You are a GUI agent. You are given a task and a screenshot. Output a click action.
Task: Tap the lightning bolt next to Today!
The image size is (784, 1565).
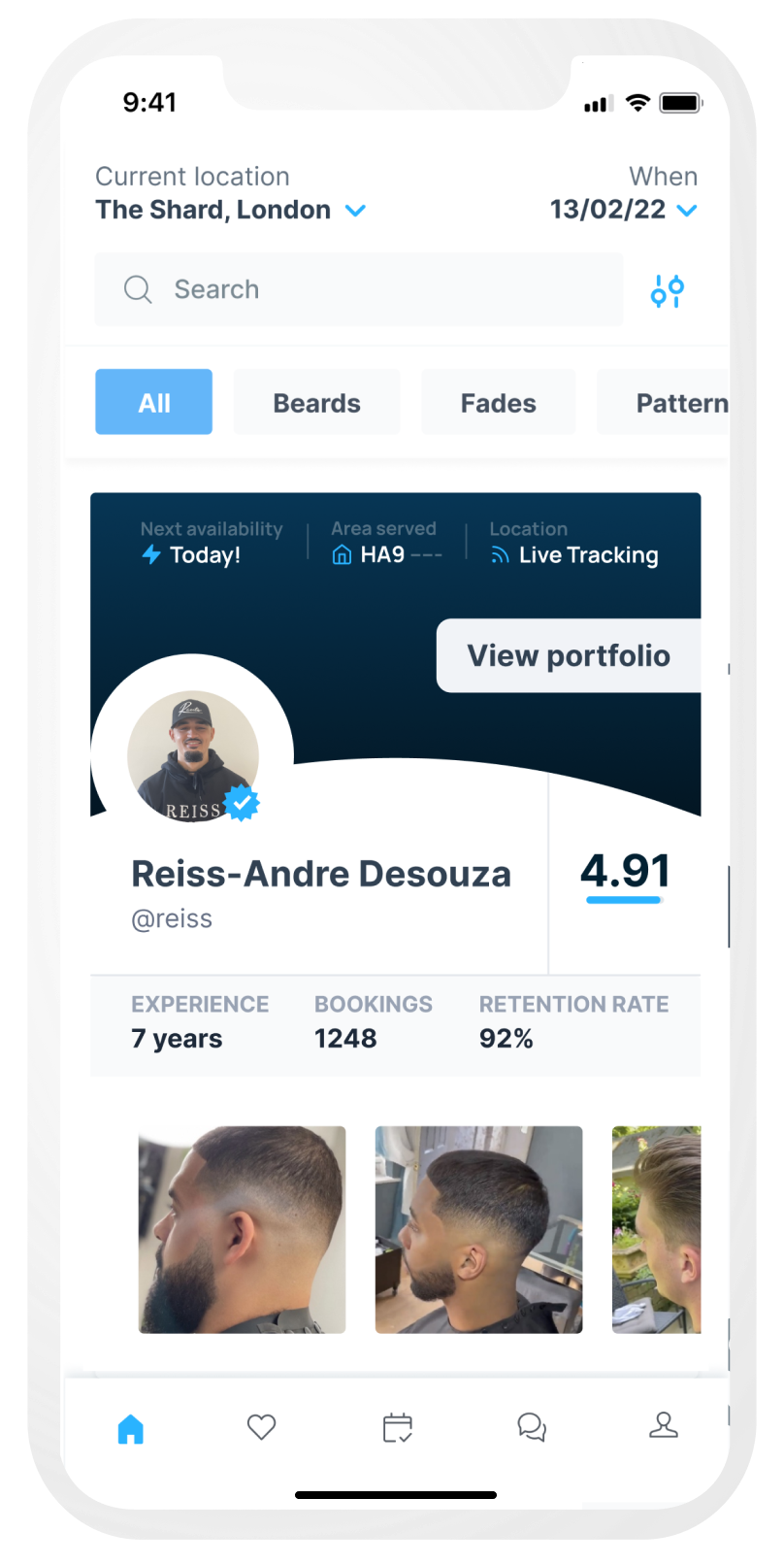pos(151,554)
